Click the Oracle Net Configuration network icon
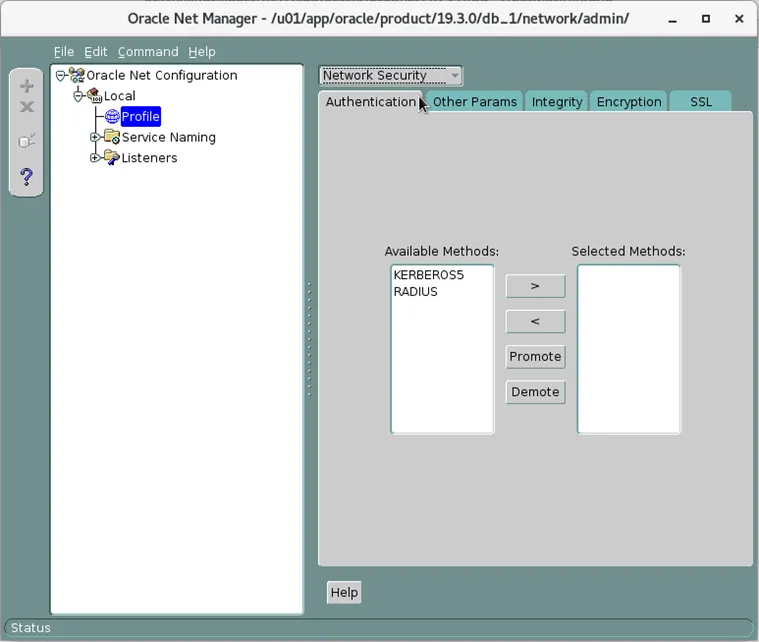 (x=76, y=75)
